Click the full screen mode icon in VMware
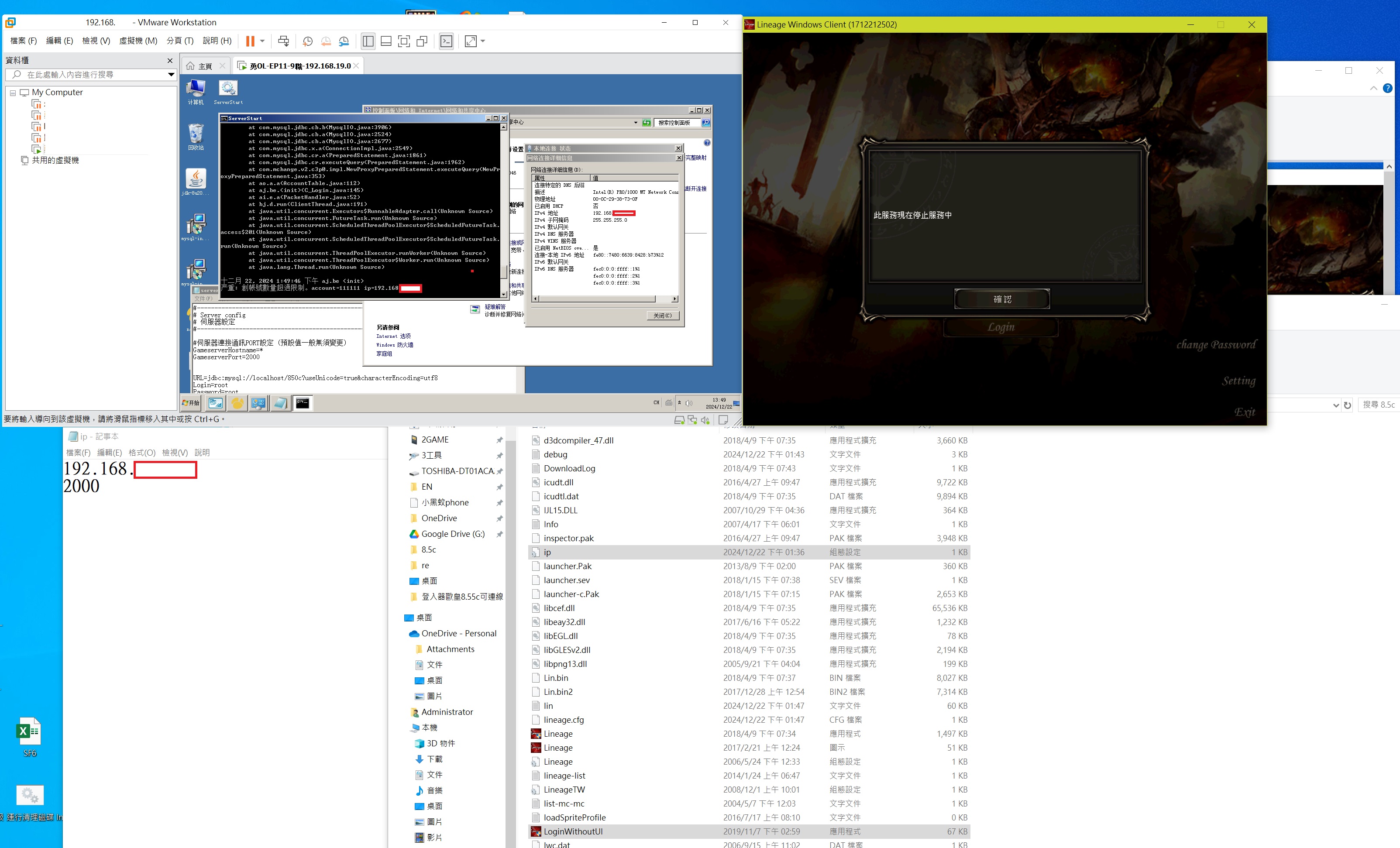The width and height of the screenshot is (1400, 848). pos(404,41)
